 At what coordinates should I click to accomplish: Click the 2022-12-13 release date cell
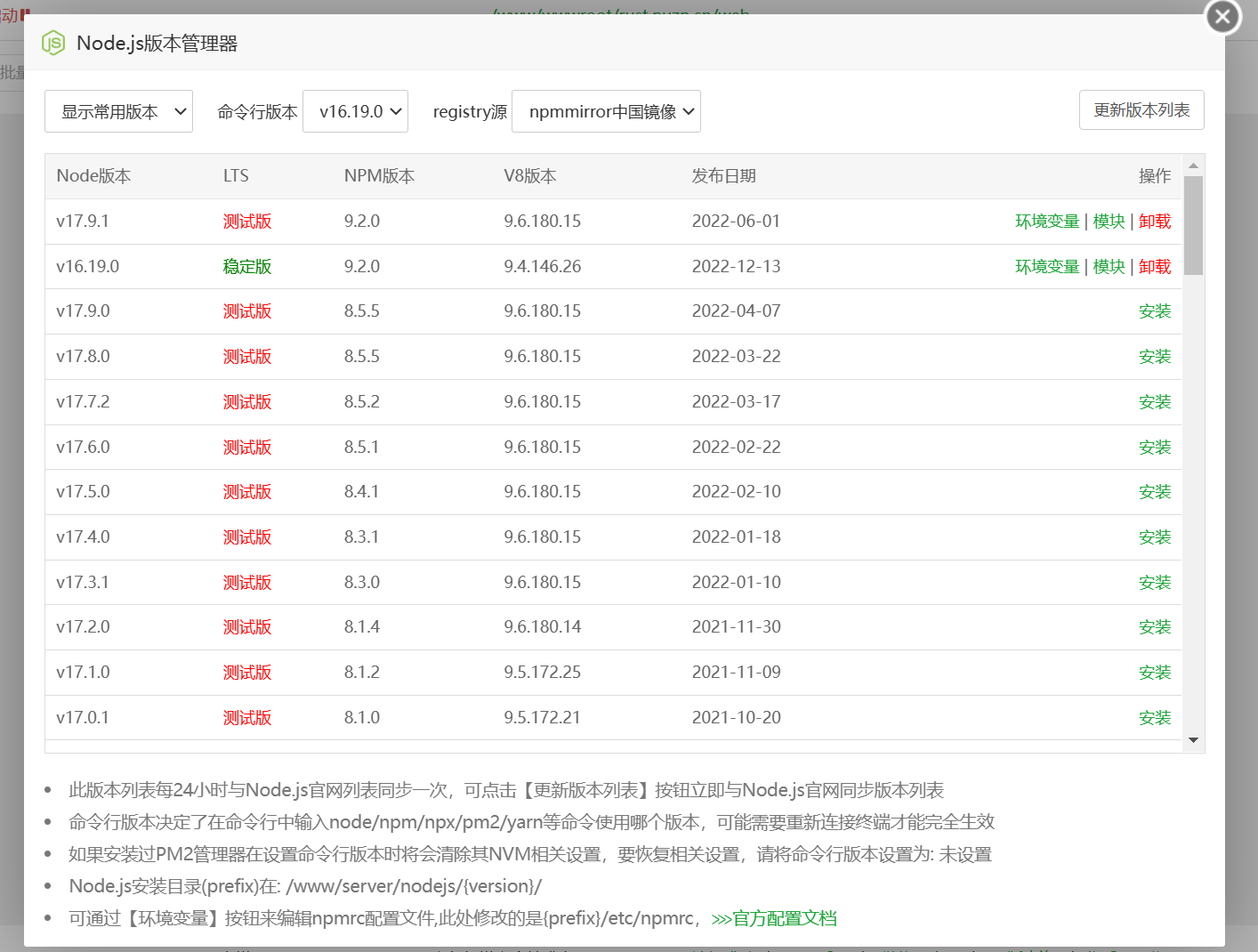tap(737, 267)
